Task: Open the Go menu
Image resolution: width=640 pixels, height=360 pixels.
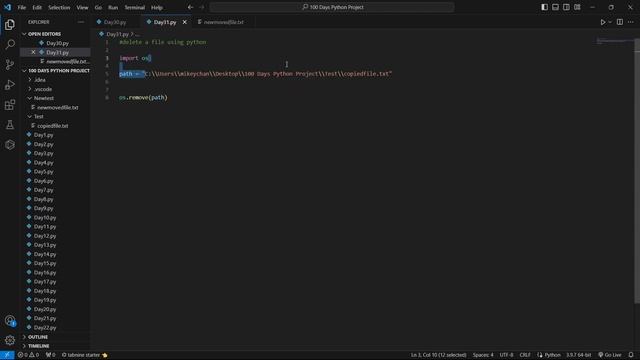Action: tap(98, 7)
